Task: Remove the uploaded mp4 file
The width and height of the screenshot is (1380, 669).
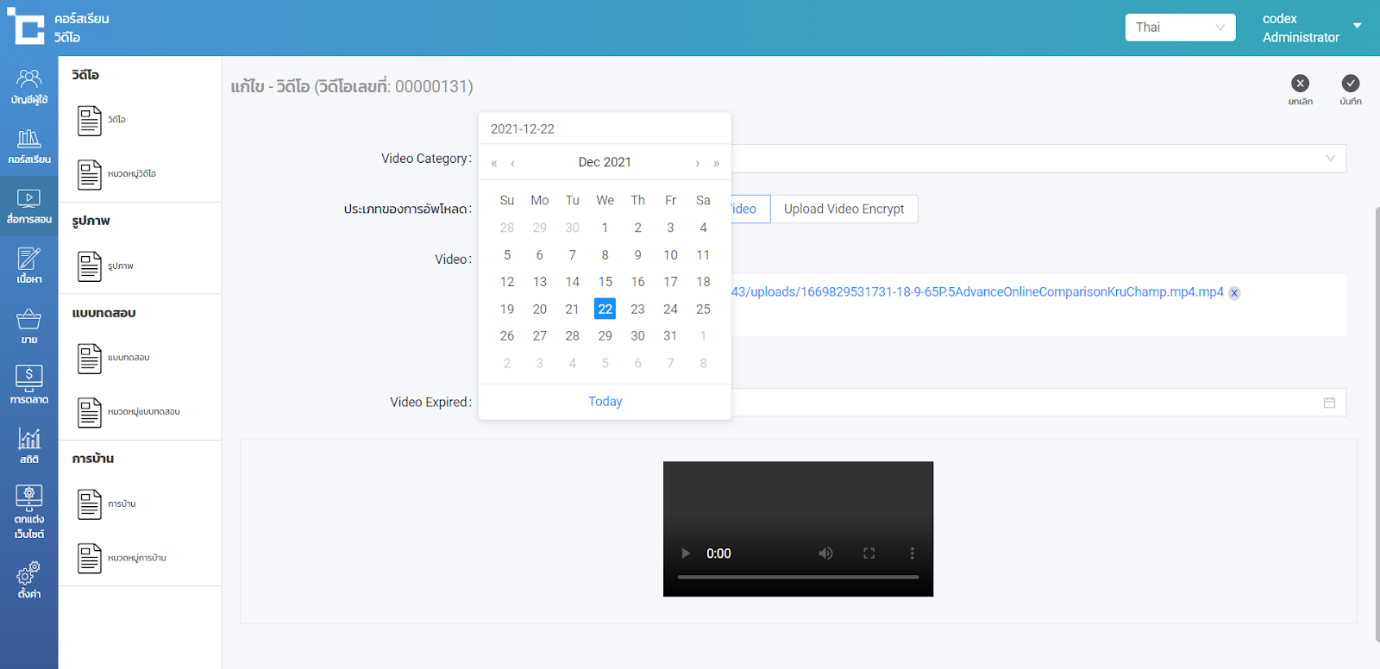Action: [x=1234, y=293]
